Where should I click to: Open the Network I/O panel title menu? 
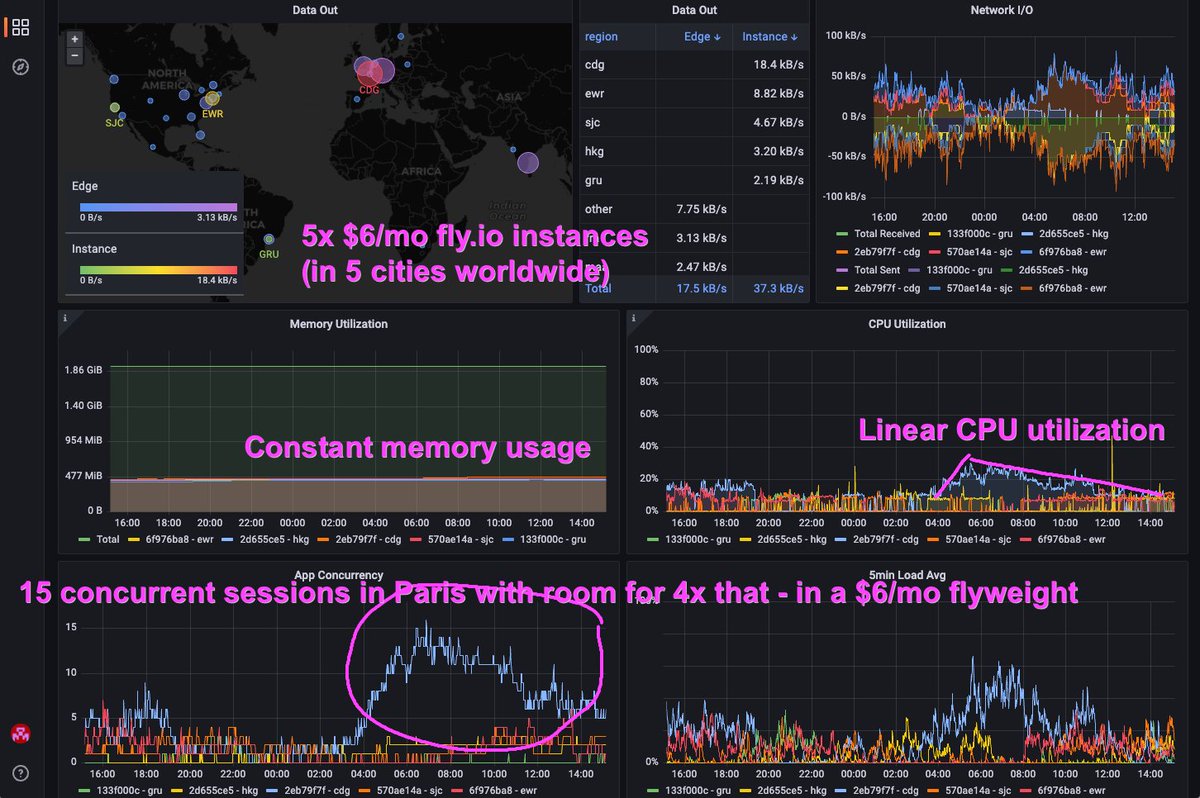pos(1001,10)
